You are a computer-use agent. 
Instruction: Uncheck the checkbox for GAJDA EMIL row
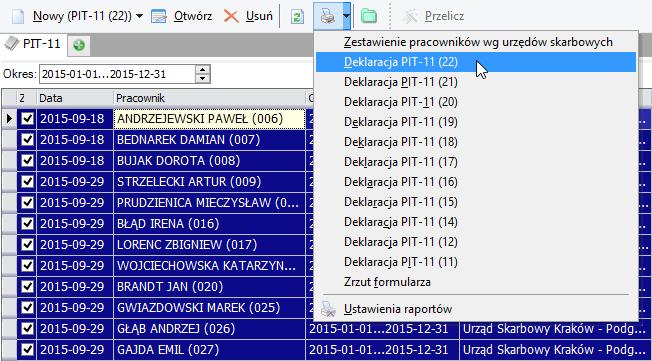pos(27,349)
